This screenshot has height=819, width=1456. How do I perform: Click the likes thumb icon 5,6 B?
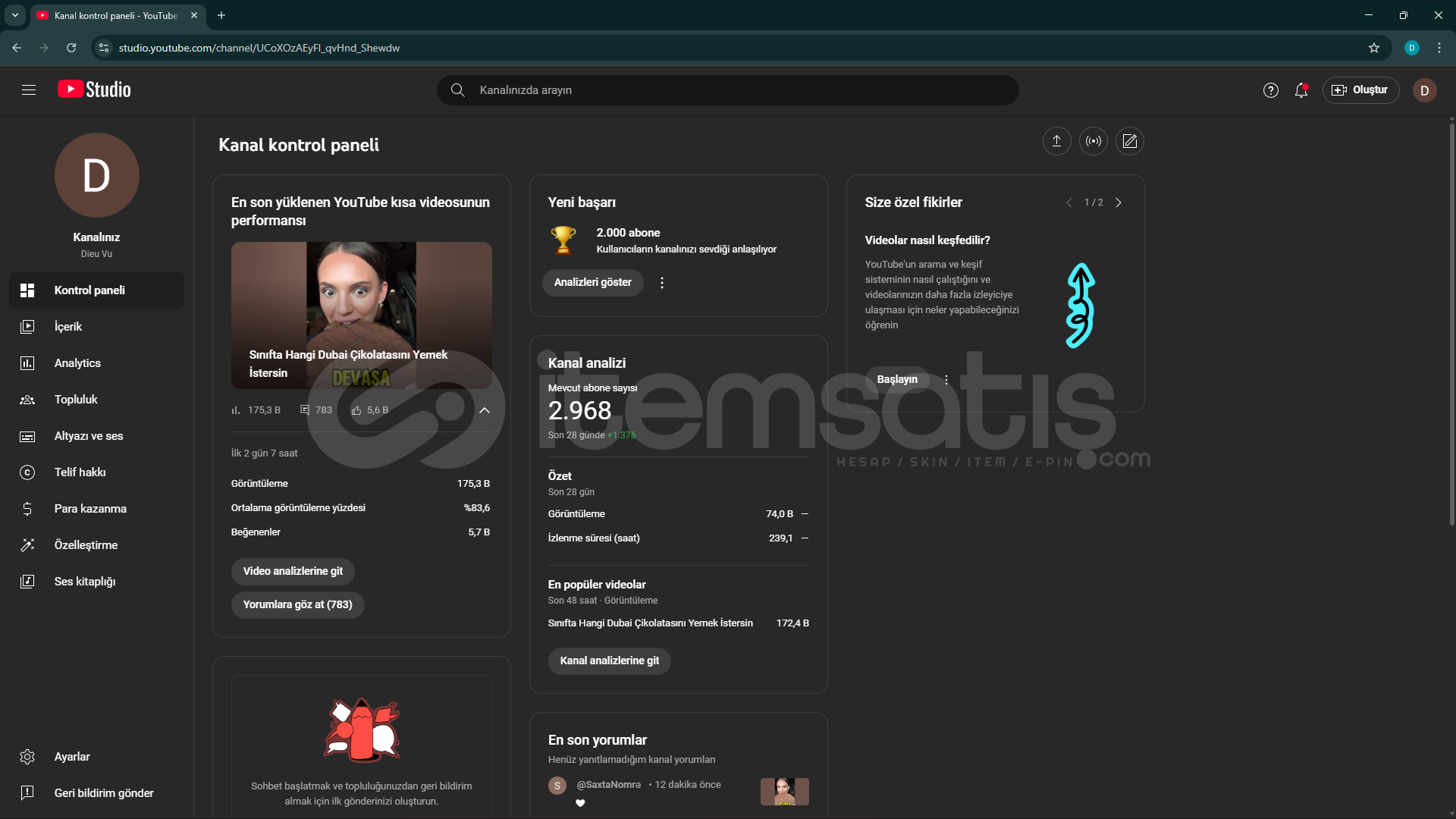[x=356, y=410]
